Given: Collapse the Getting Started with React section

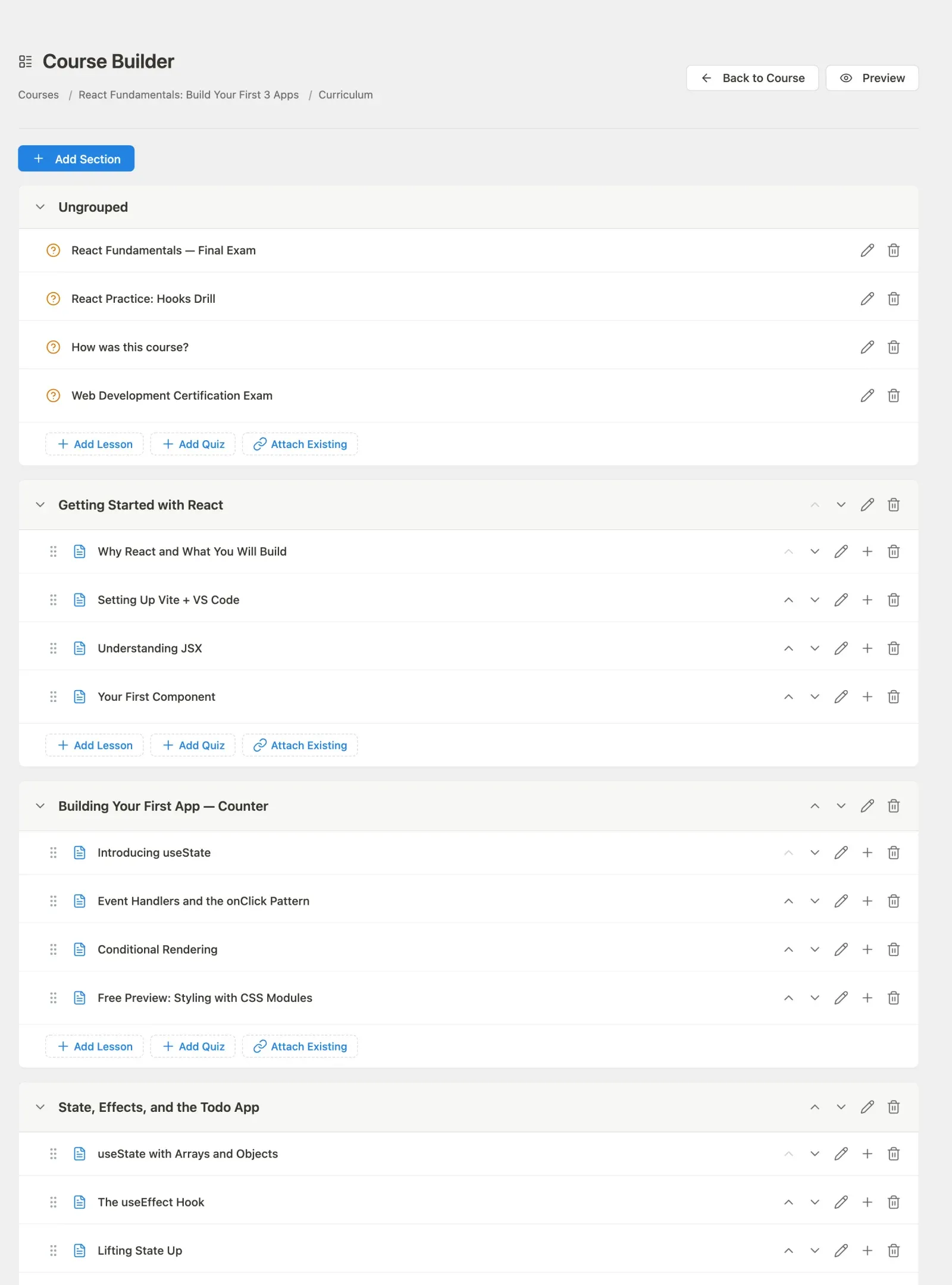Looking at the screenshot, I should 40,505.
